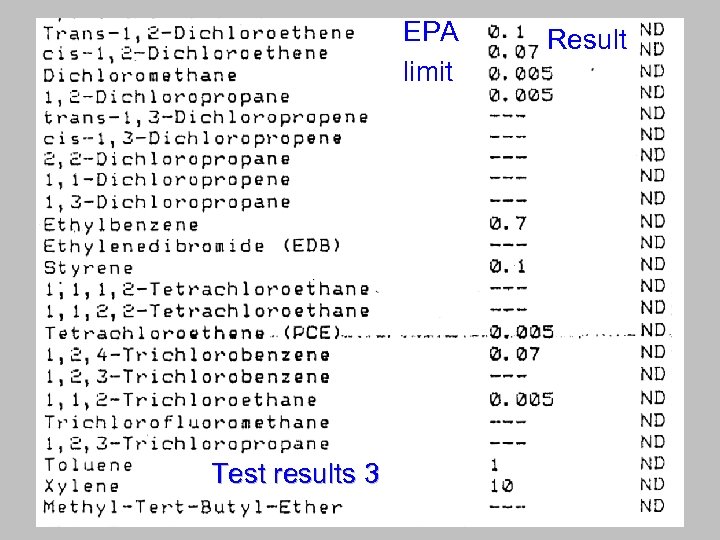
Task: Select the ND result for Ethylbenzene
Action: (x=652, y=222)
